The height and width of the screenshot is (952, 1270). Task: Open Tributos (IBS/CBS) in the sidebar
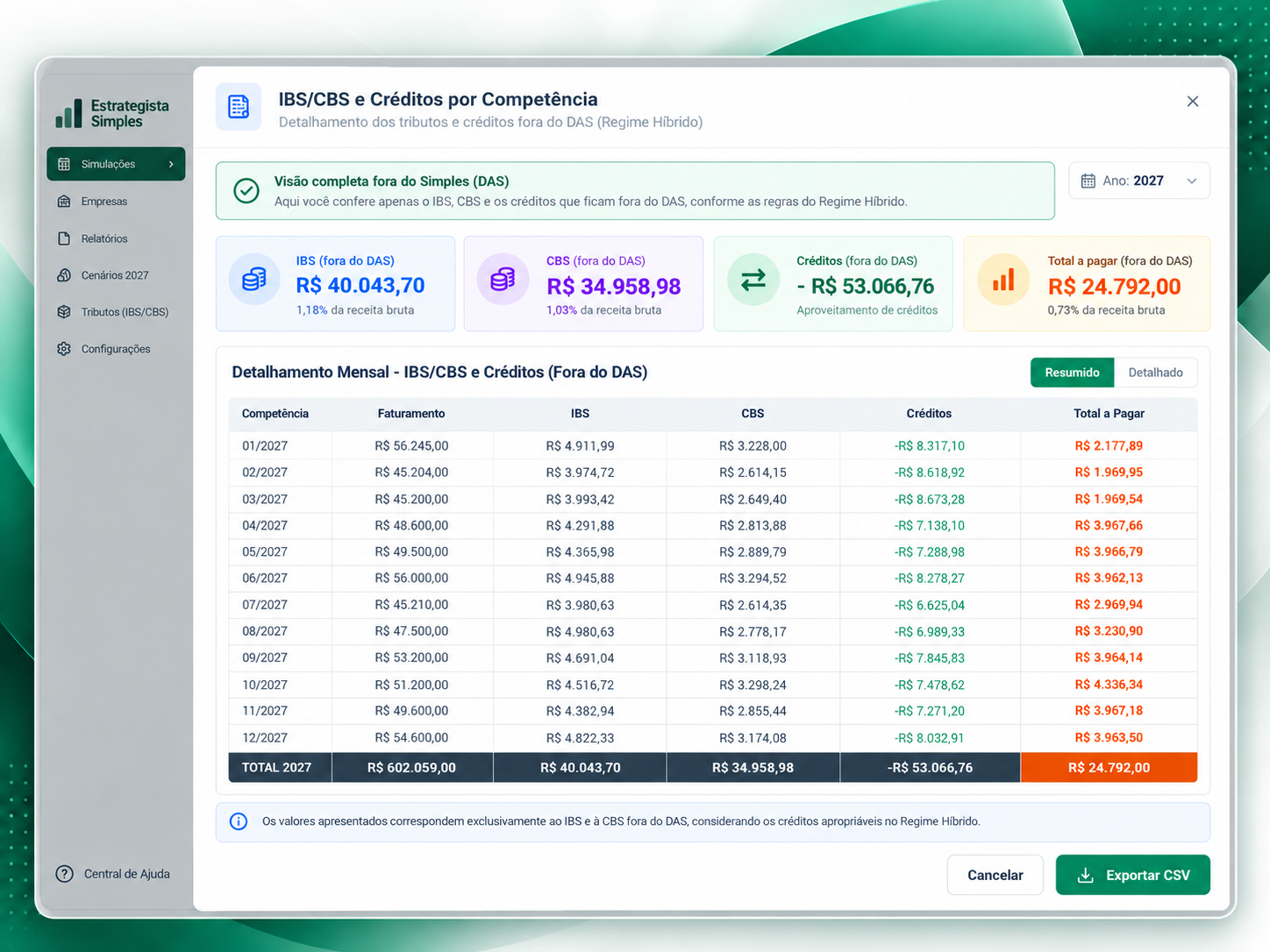pos(116,312)
